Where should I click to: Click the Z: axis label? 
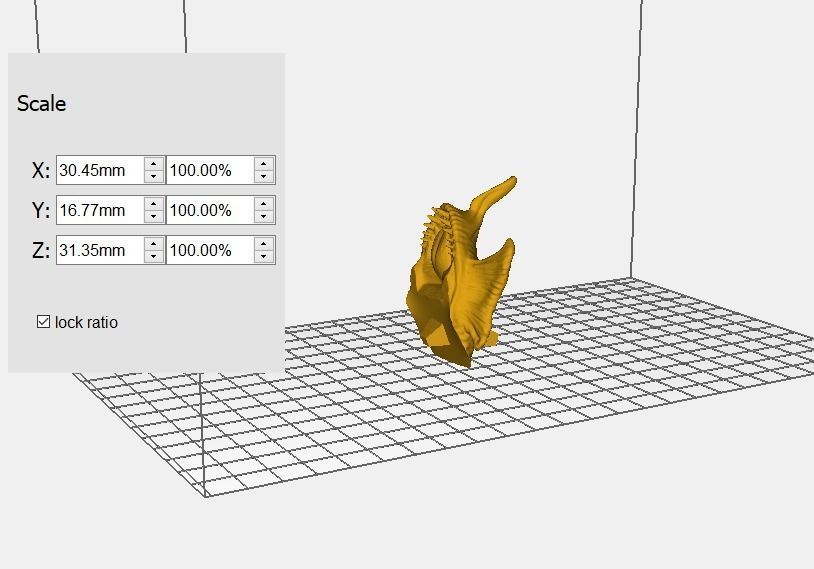tap(41, 250)
